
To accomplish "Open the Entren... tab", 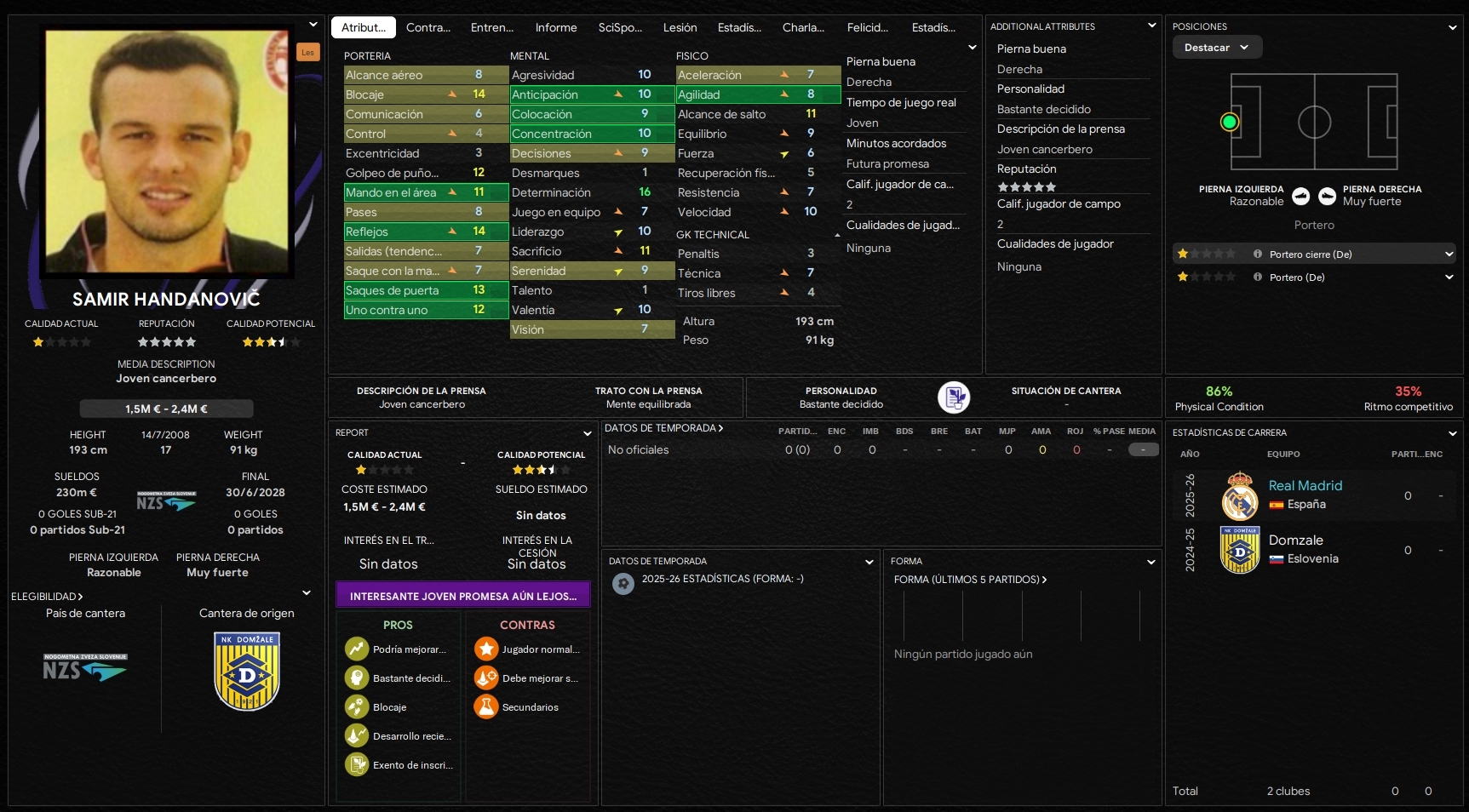I will pyautogui.click(x=492, y=27).
